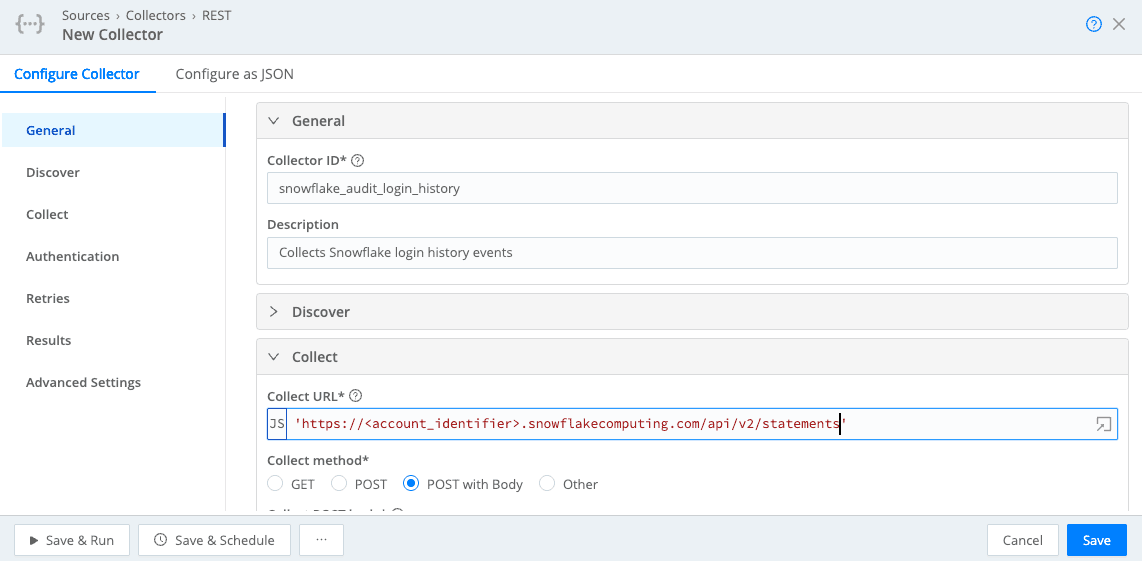Image resolution: width=1142 pixels, height=561 pixels.
Task: Go to Authentication in the sidebar
Action: (x=72, y=257)
